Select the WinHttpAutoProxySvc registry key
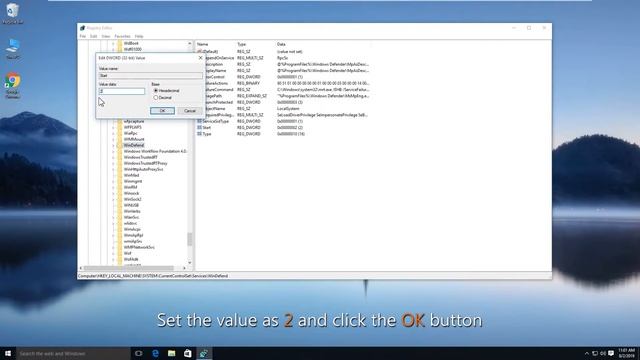 coord(143,169)
